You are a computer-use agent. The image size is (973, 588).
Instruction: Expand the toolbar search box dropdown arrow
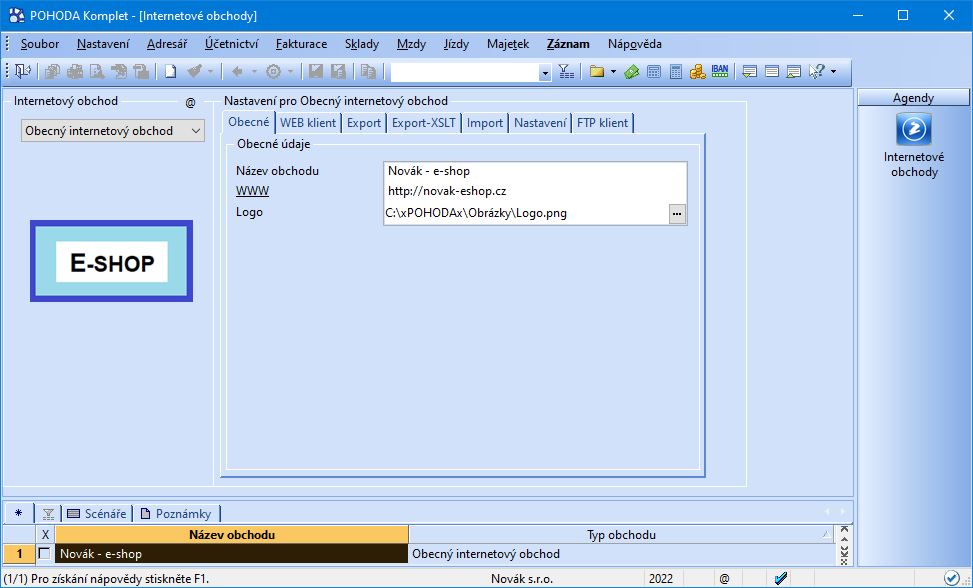545,73
